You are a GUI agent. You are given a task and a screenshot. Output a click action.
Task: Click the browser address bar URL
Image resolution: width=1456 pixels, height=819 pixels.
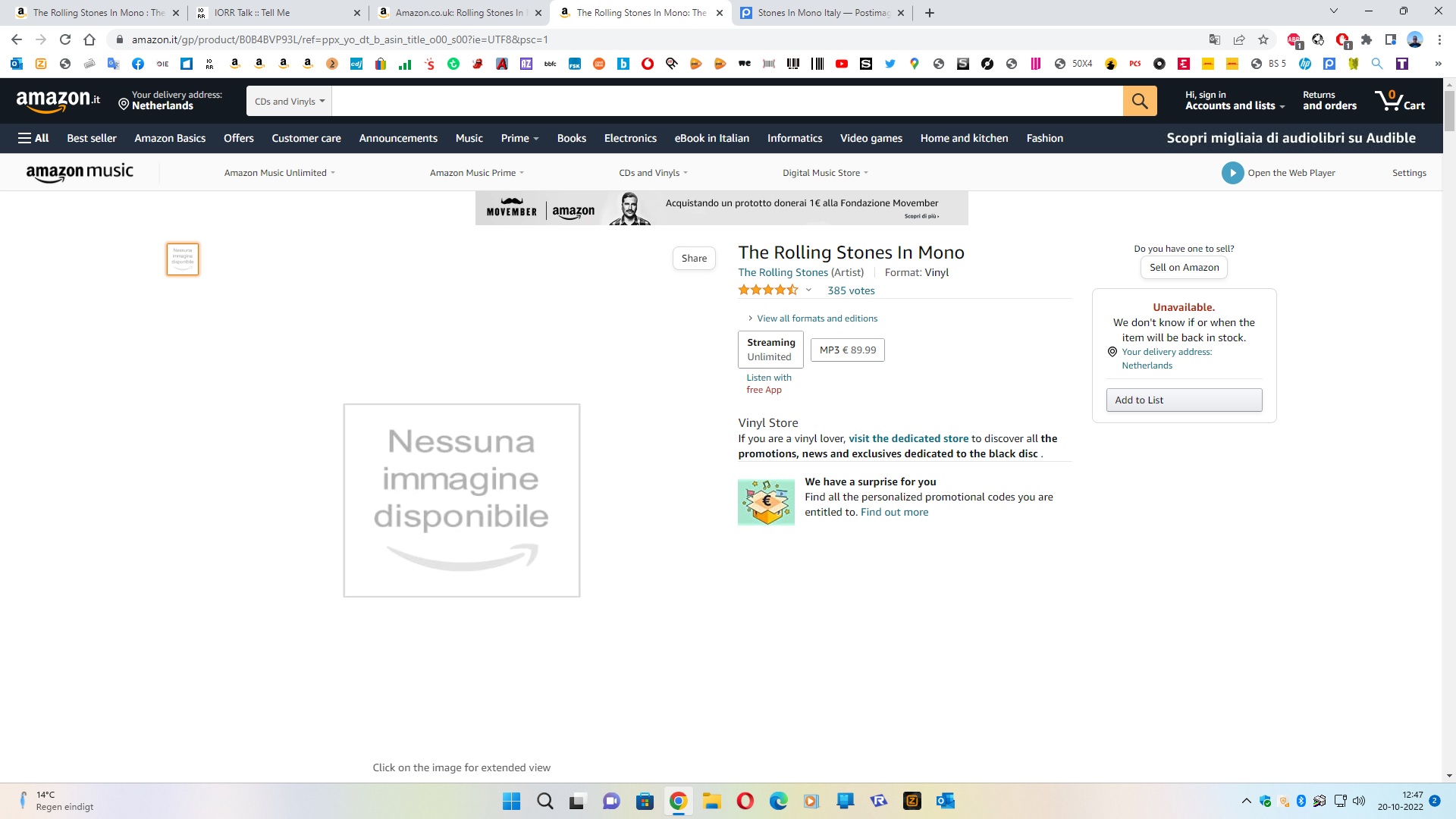pos(340,39)
